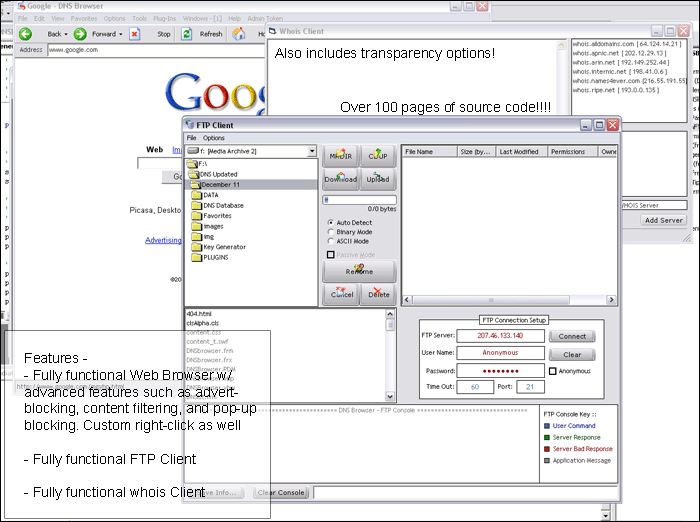Open the Key Generator folder
700x522 pixels.
pyautogui.click(x=224, y=246)
